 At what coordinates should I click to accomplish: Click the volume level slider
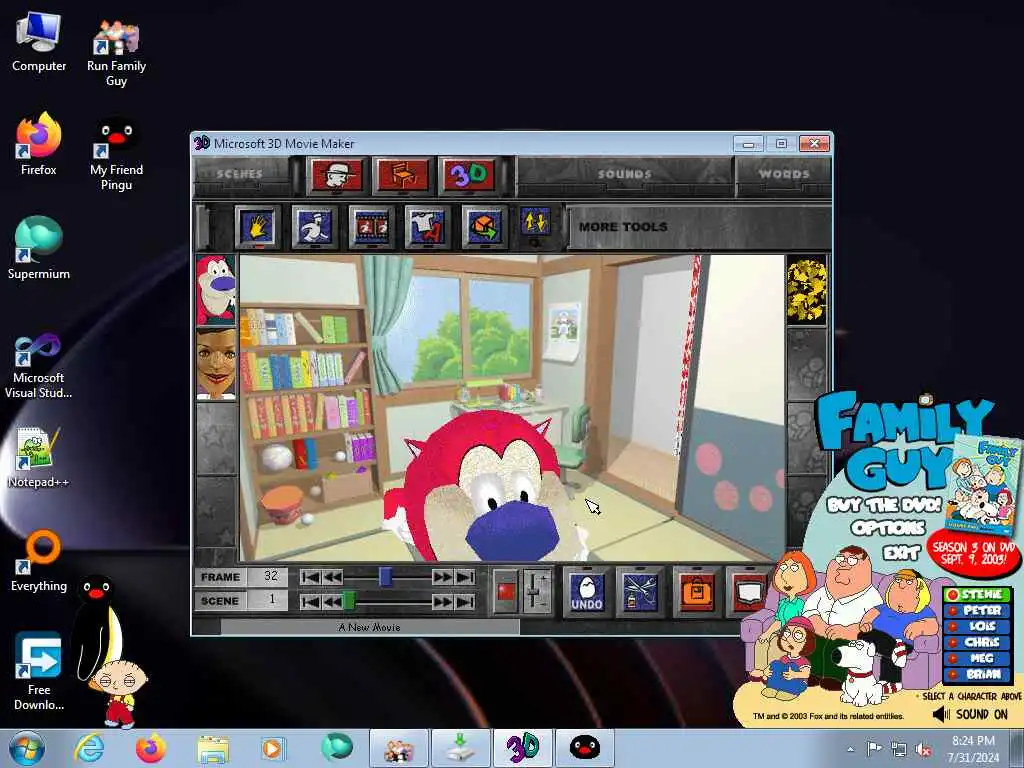(x=534, y=592)
